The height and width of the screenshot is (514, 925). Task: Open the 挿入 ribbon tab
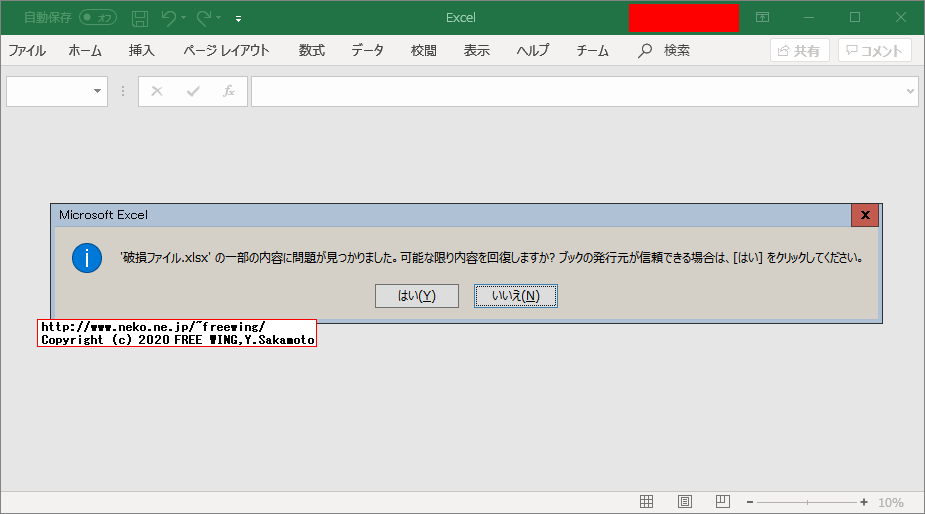coord(142,51)
